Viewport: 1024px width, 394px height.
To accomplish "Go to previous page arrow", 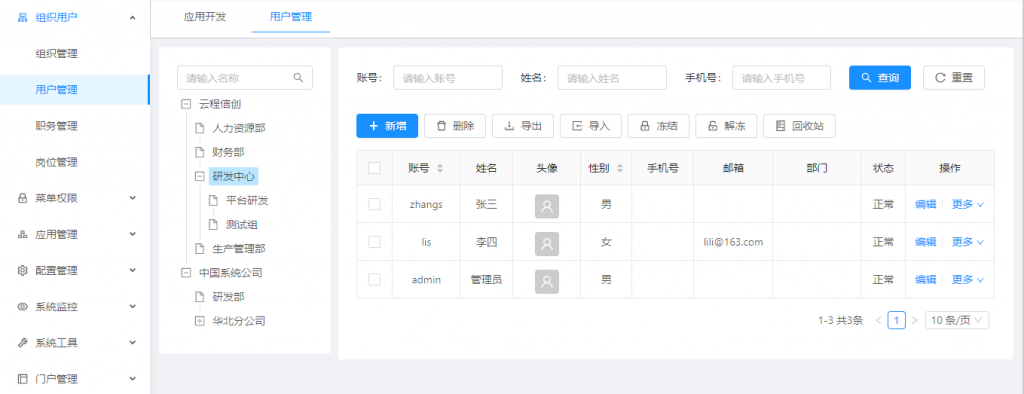I will click(x=878, y=320).
